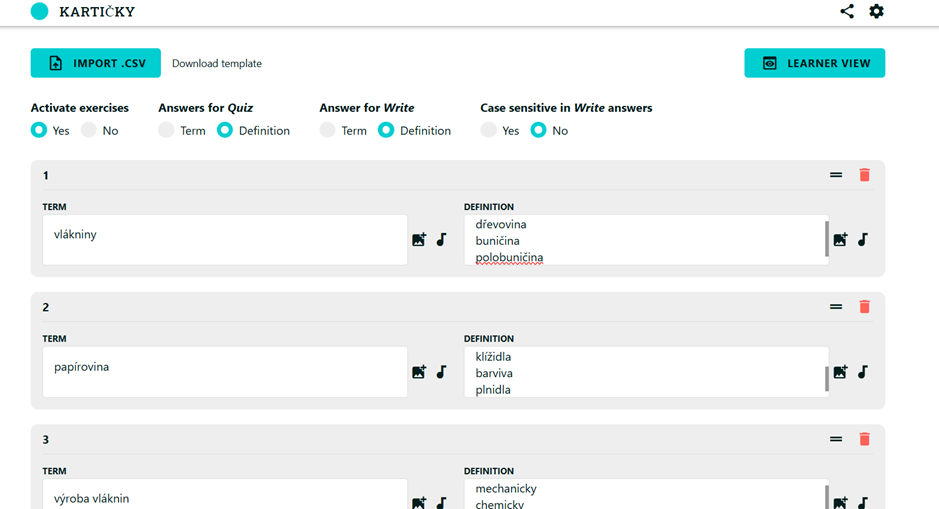This screenshot has width=939, height=509.
Task: Delete card 1 with trash icon
Action: coord(864,175)
